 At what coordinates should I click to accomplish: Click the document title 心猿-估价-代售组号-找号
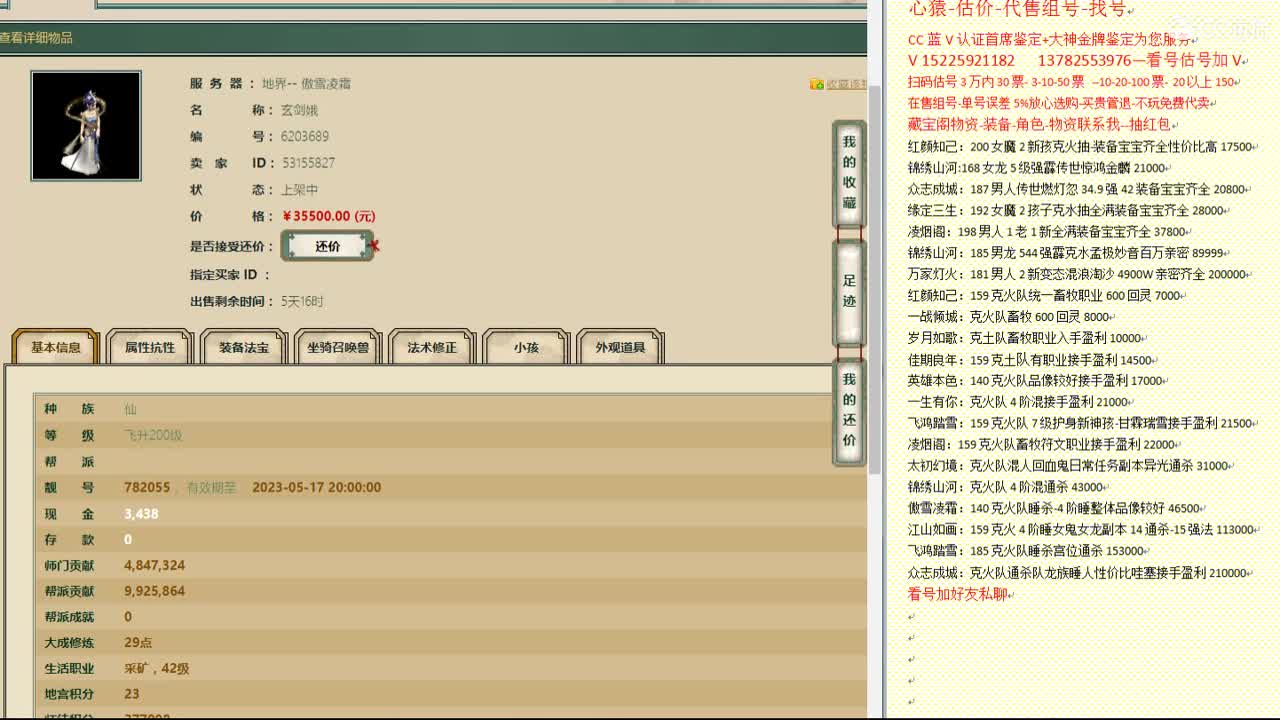1017,10
